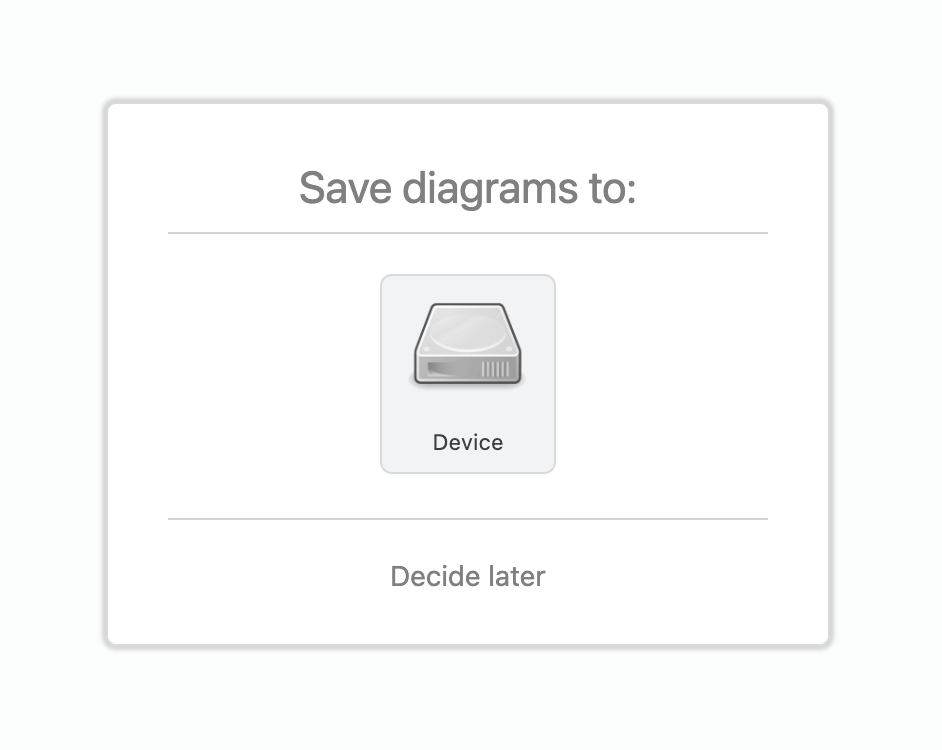Image resolution: width=942 pixels, height=750 pixels.
Task: Dismiss the dialog using Decide later
Action: pyautogui.click(x=468, y=576)
